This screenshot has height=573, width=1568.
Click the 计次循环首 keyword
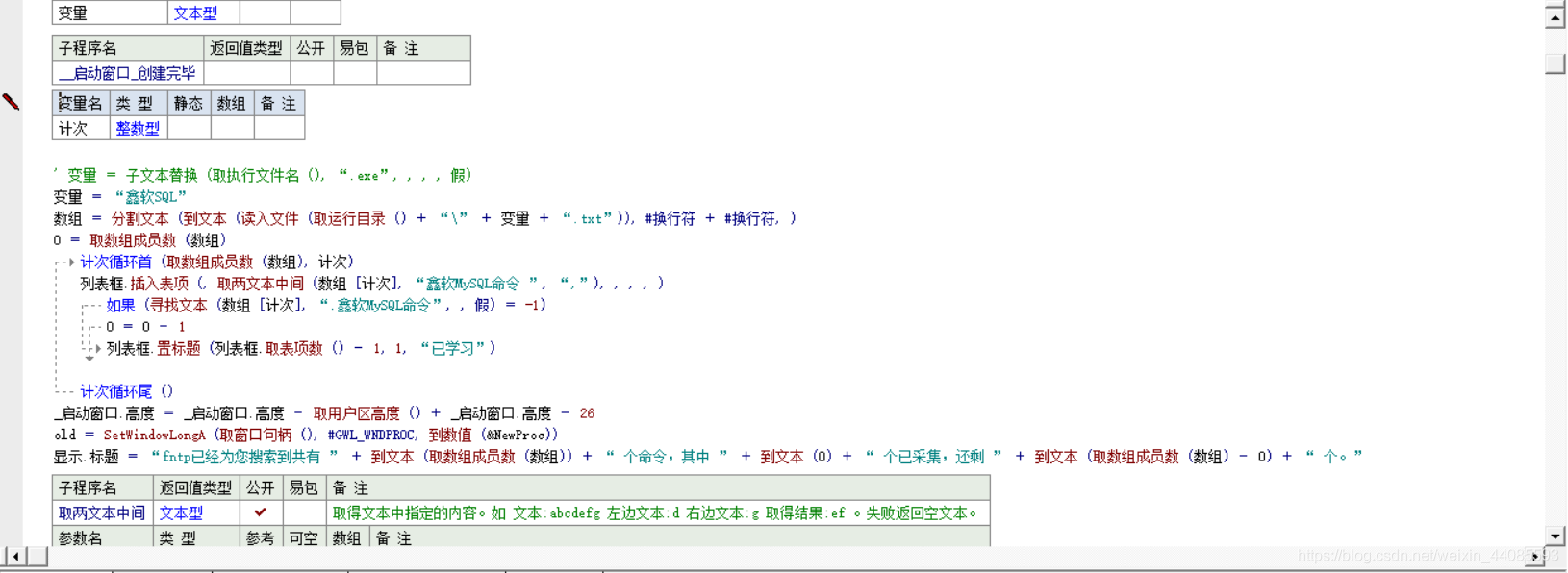(115, 262)
